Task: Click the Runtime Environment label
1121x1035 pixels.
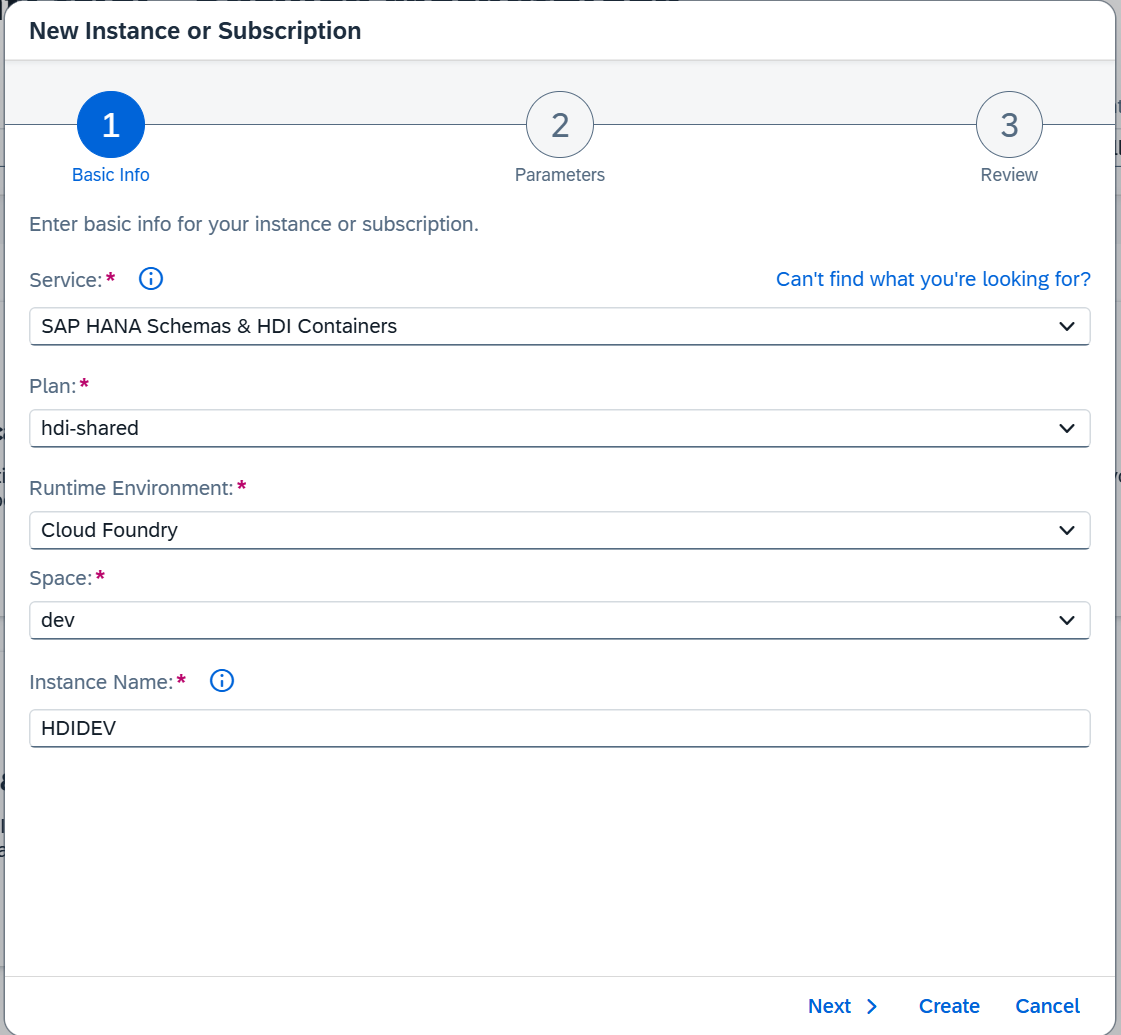Action: [x=132, y=488]
